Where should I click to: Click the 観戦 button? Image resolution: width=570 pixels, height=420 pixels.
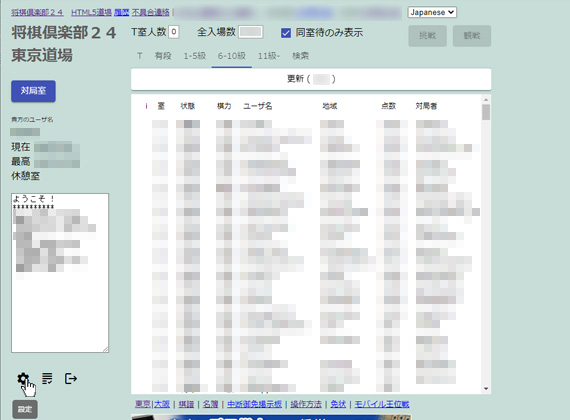[472, 36]
